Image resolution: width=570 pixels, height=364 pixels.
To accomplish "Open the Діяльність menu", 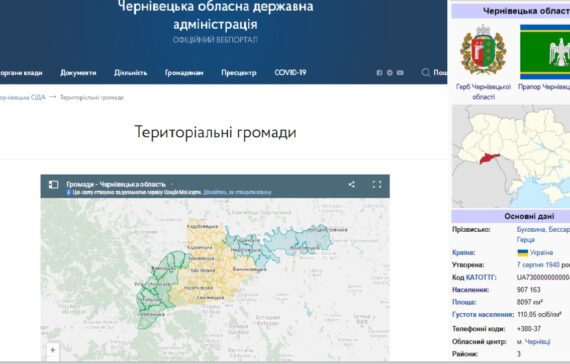I will click(131, 73).
